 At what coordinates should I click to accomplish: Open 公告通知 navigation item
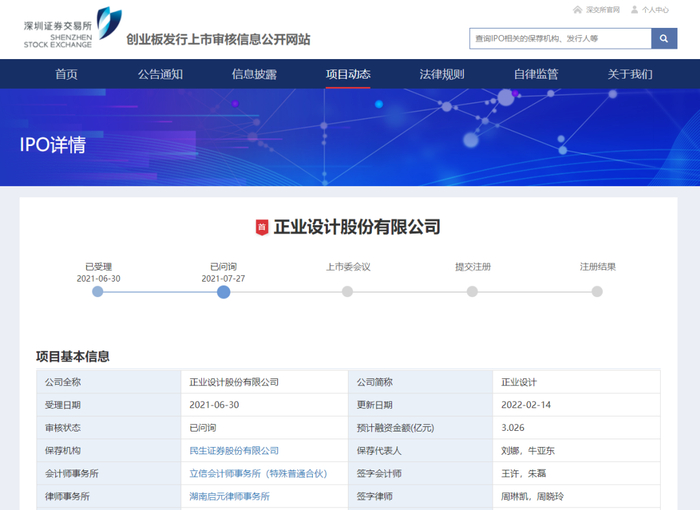coord(160,74)
